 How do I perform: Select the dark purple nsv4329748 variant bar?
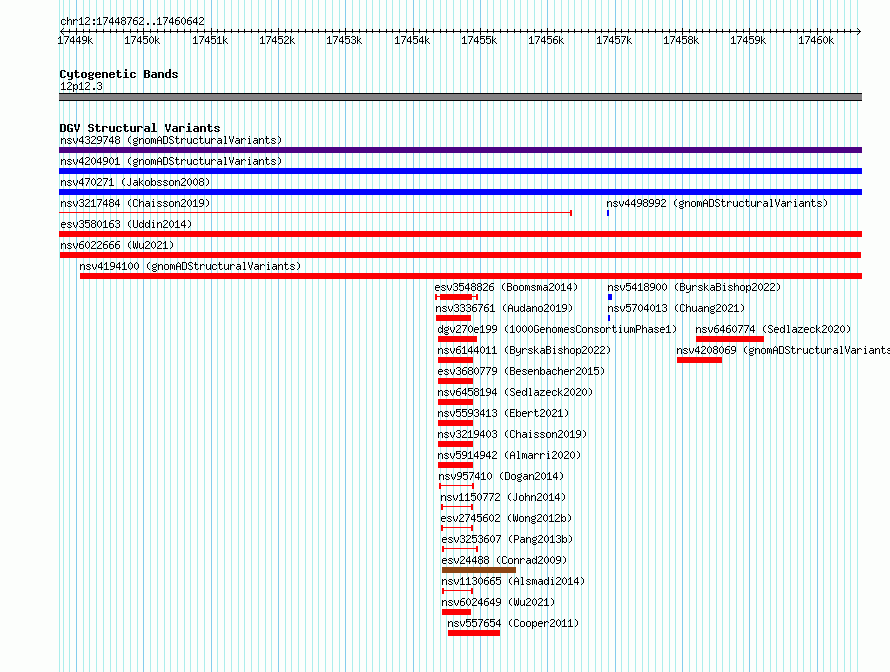(x=460, y=150)
